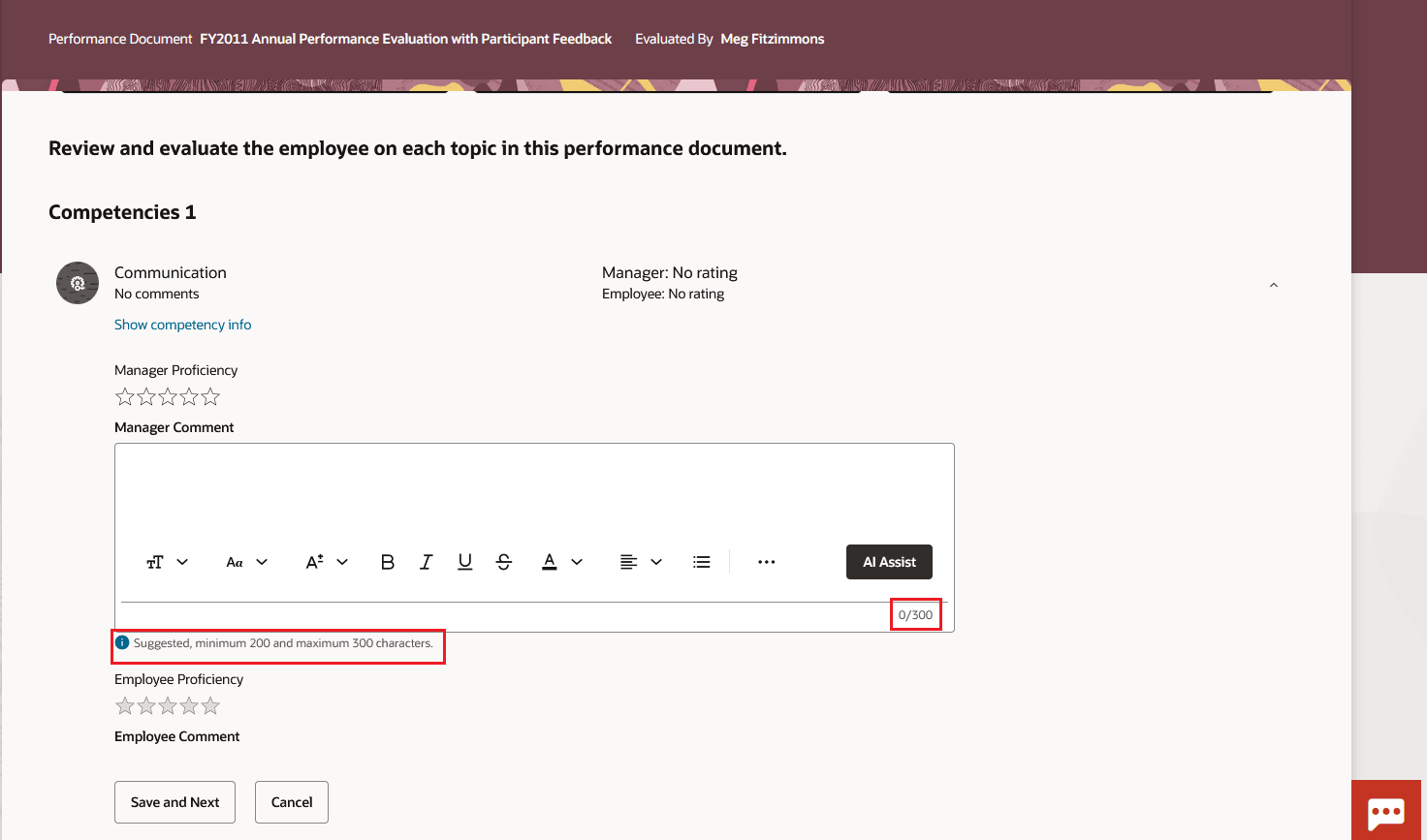
Task: Open the text alignment dropdown
Action: point(641,561)
